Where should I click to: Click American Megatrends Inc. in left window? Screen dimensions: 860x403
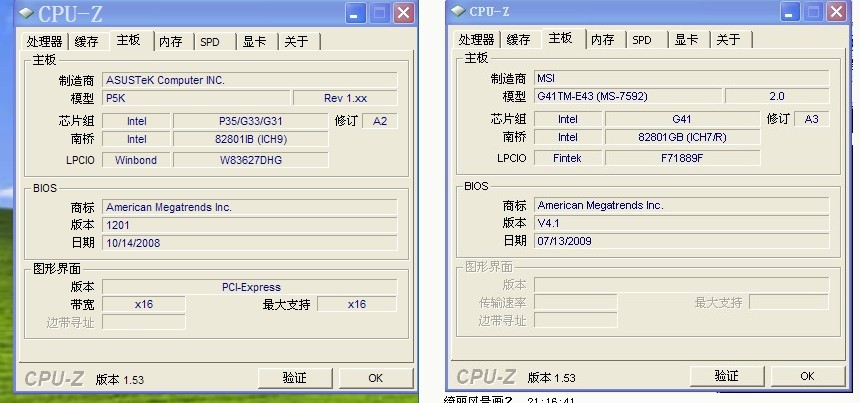250,207
